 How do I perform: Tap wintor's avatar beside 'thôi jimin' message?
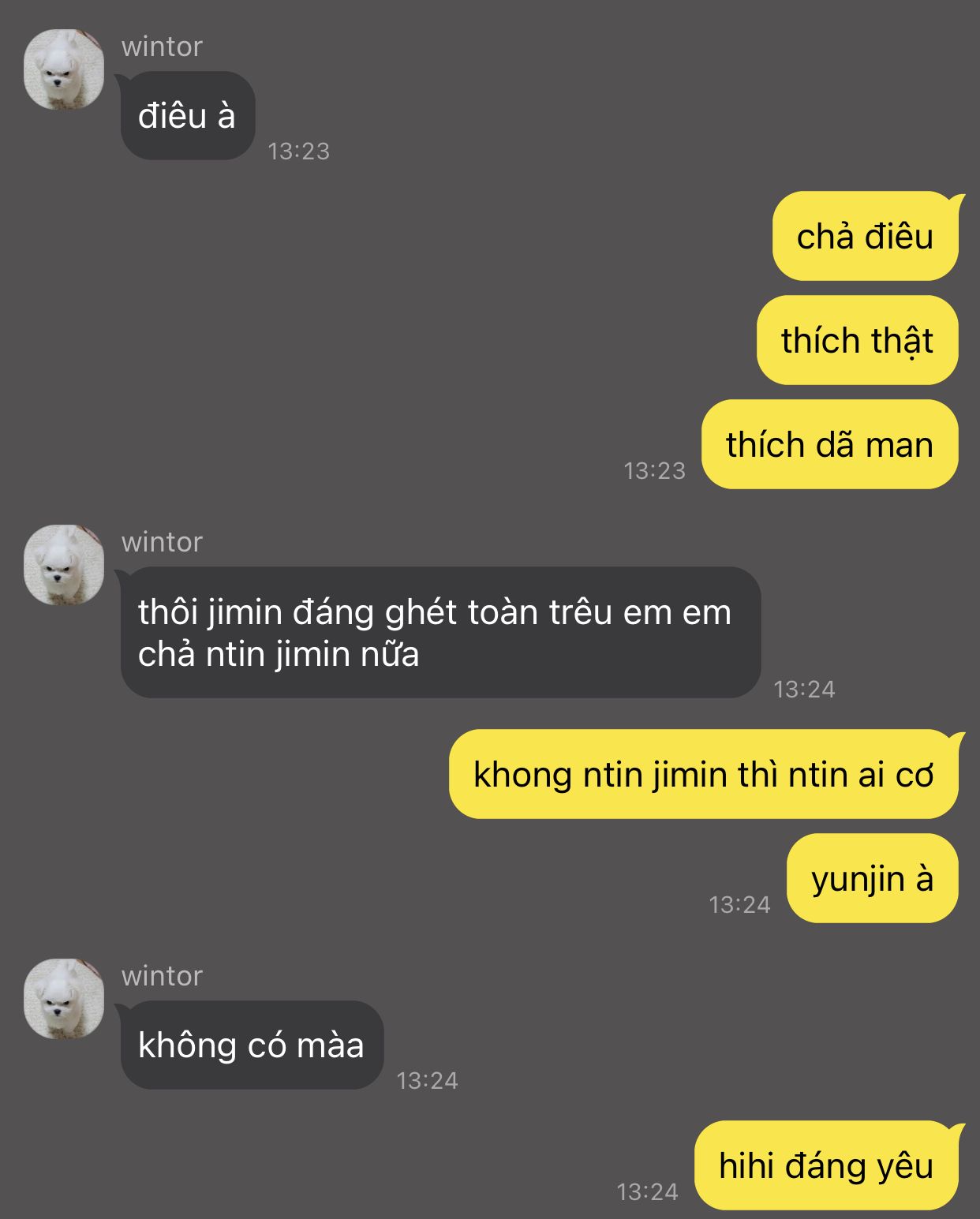64,565
